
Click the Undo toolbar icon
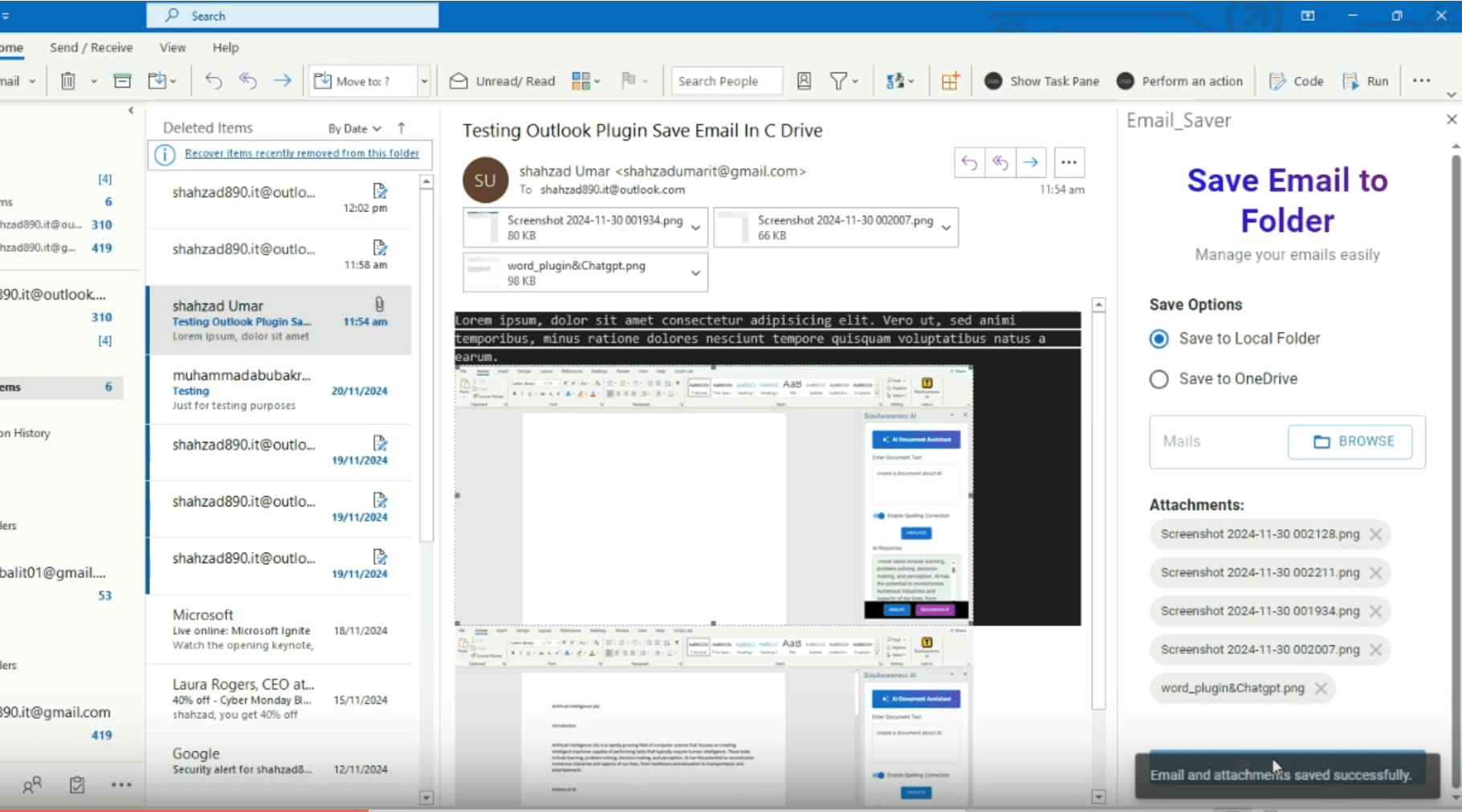214,80
